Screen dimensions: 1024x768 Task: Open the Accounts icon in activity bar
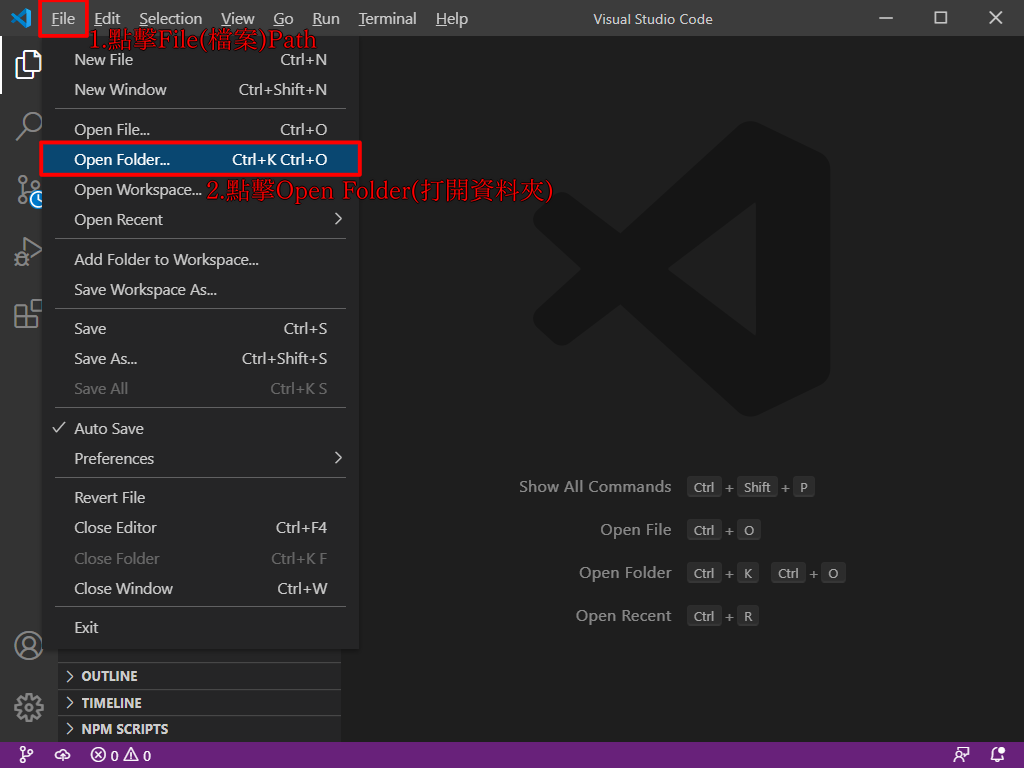click(28, 645)
